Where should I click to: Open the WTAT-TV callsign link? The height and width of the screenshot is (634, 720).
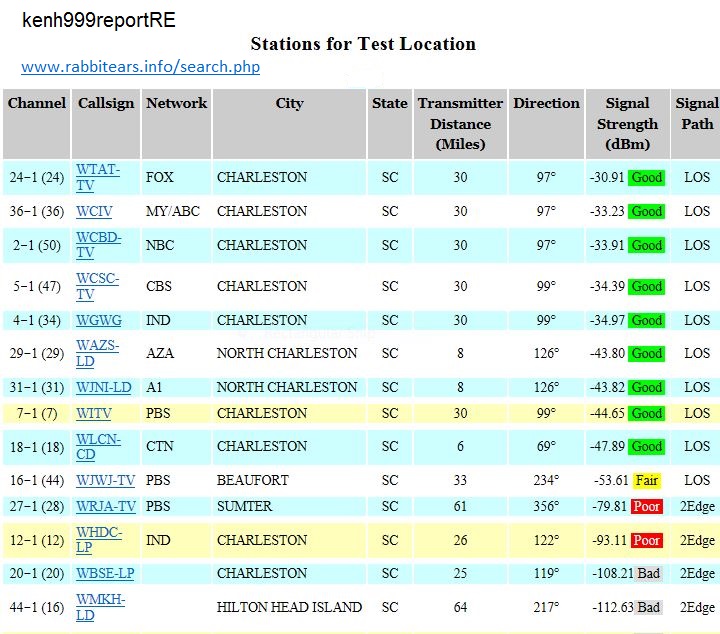click(98, 177)
